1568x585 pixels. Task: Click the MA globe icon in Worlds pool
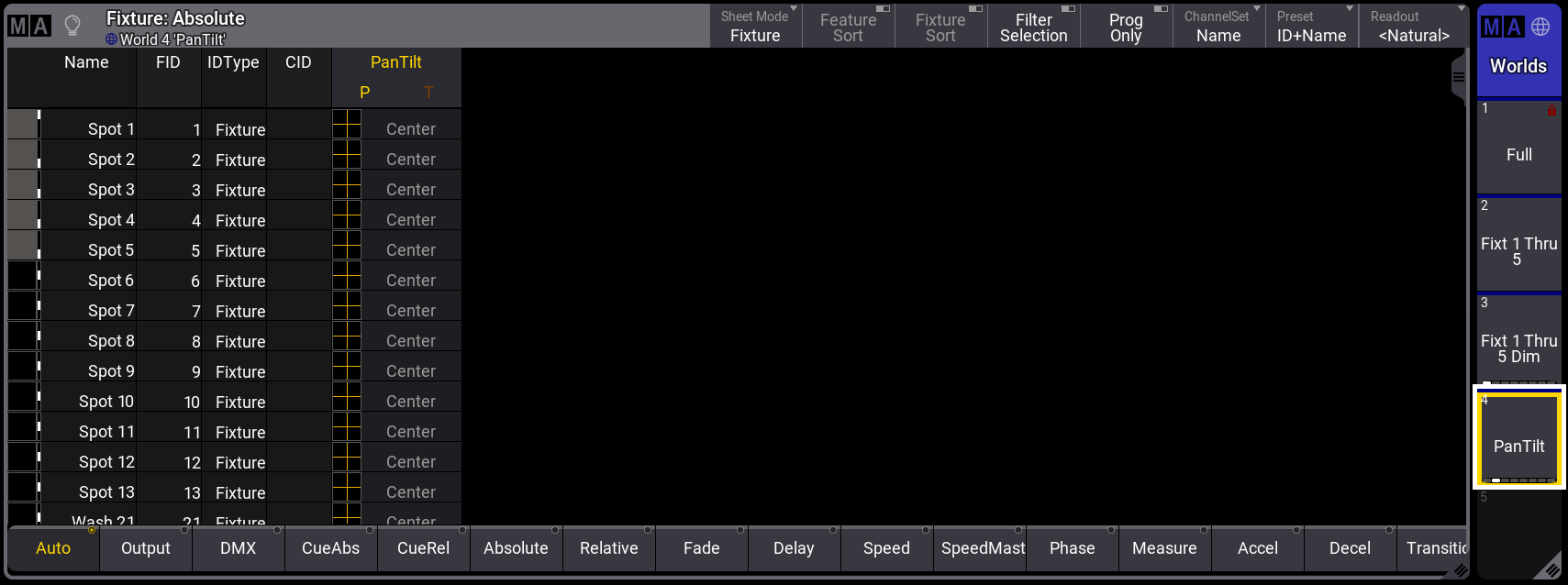[x=1518, y=28]
